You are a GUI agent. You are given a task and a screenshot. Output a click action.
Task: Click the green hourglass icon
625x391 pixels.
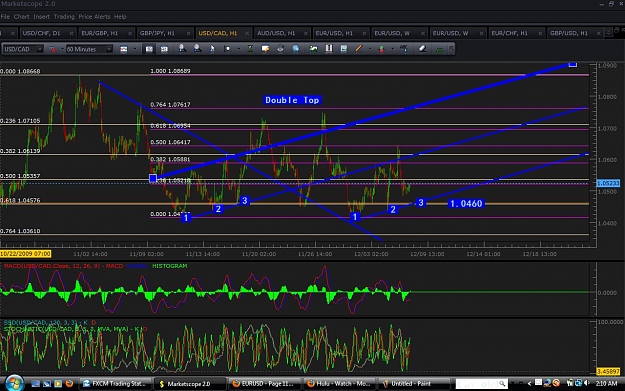[250, 49]
